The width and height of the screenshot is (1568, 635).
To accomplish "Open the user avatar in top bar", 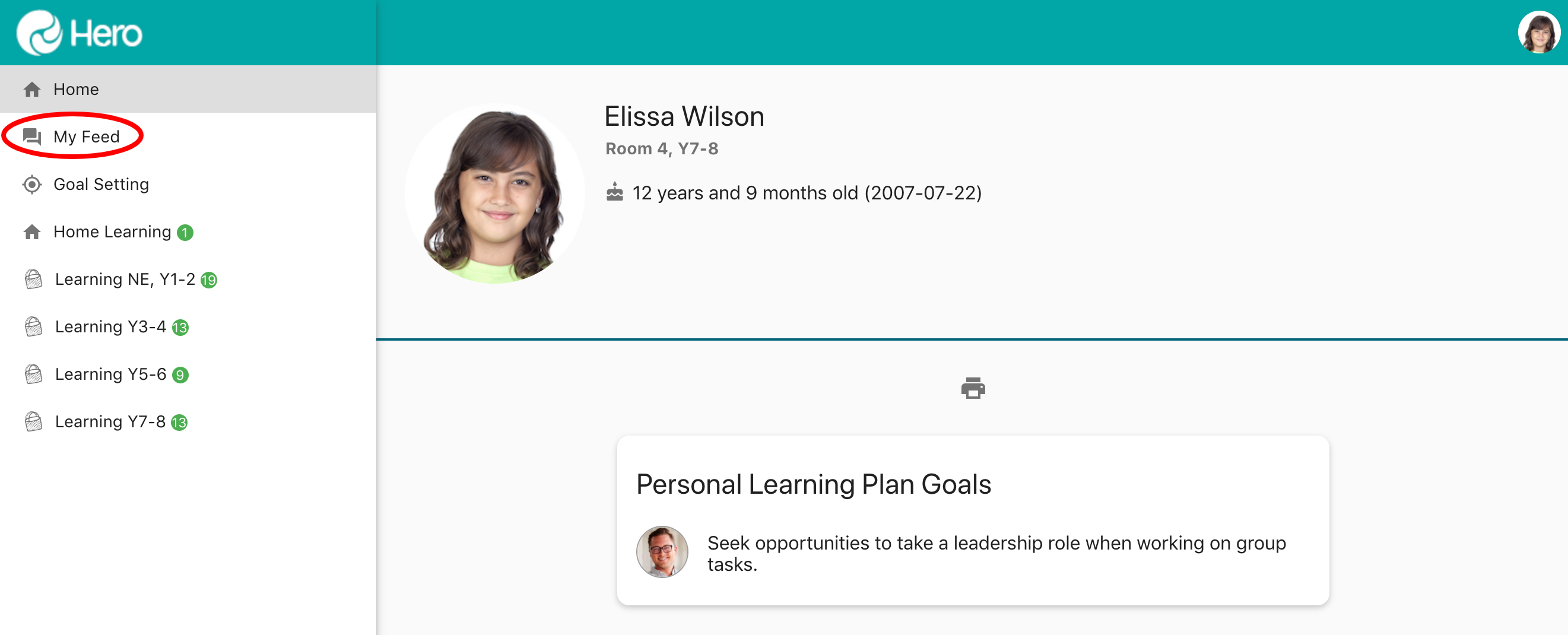I will [1538, 33].
